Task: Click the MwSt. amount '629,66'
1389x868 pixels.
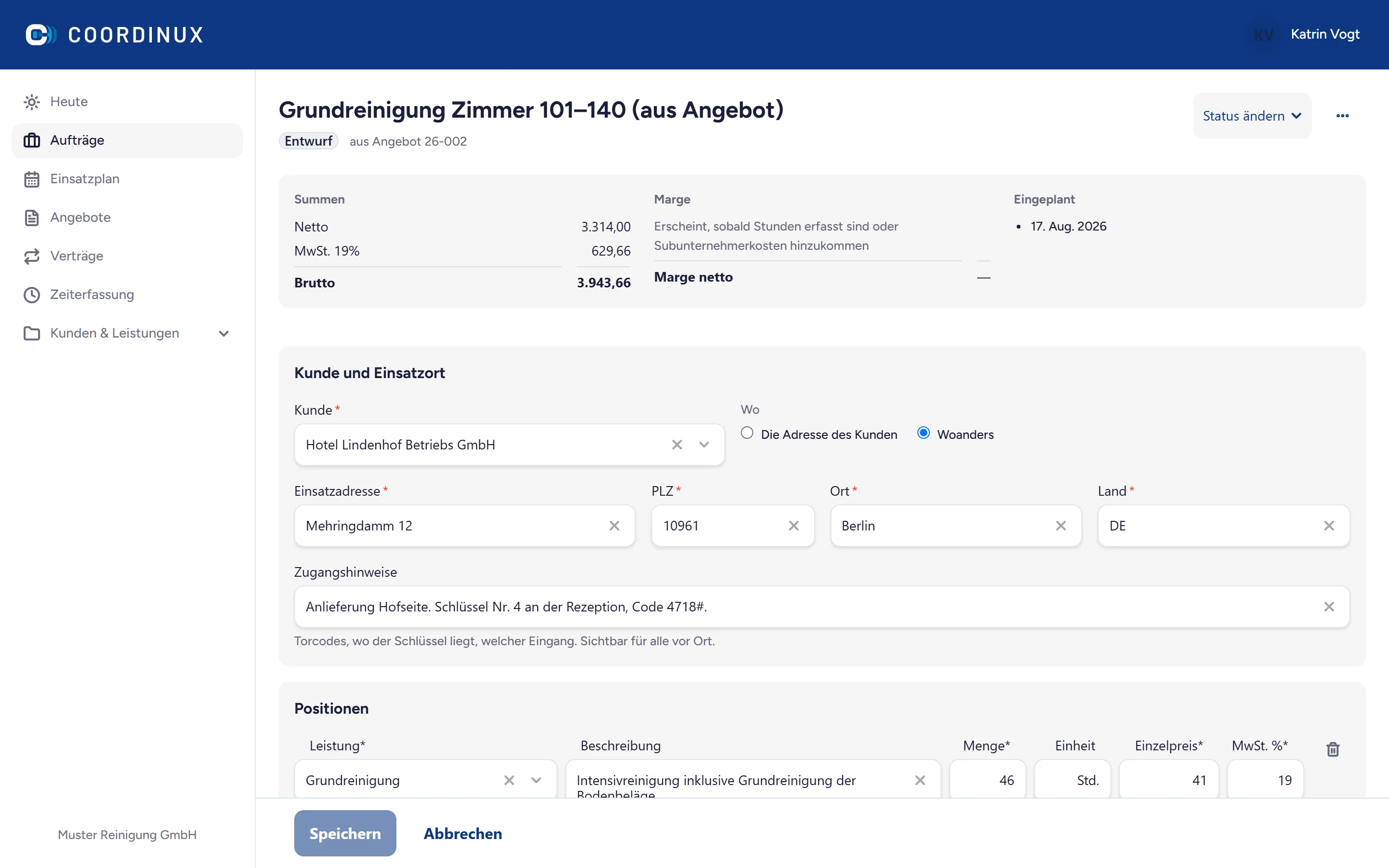Action: (x=611, y=251)
